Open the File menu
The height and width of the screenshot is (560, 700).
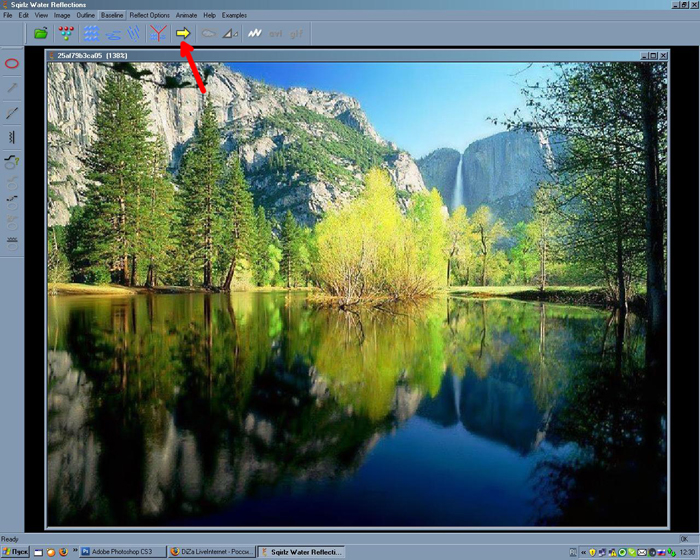[x=8, y=15]
